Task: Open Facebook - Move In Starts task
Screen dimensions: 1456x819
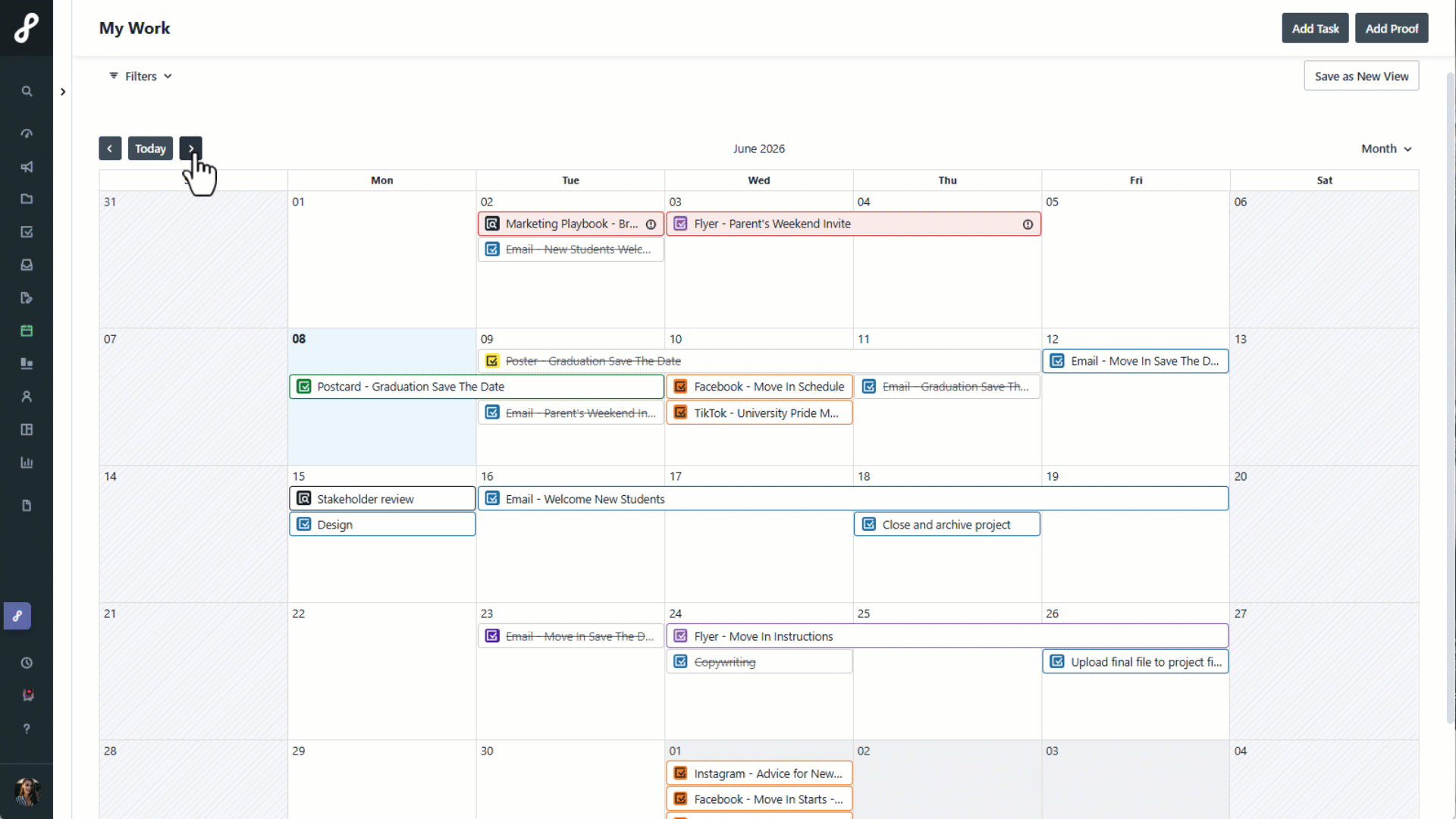Action: click(759, 799)
